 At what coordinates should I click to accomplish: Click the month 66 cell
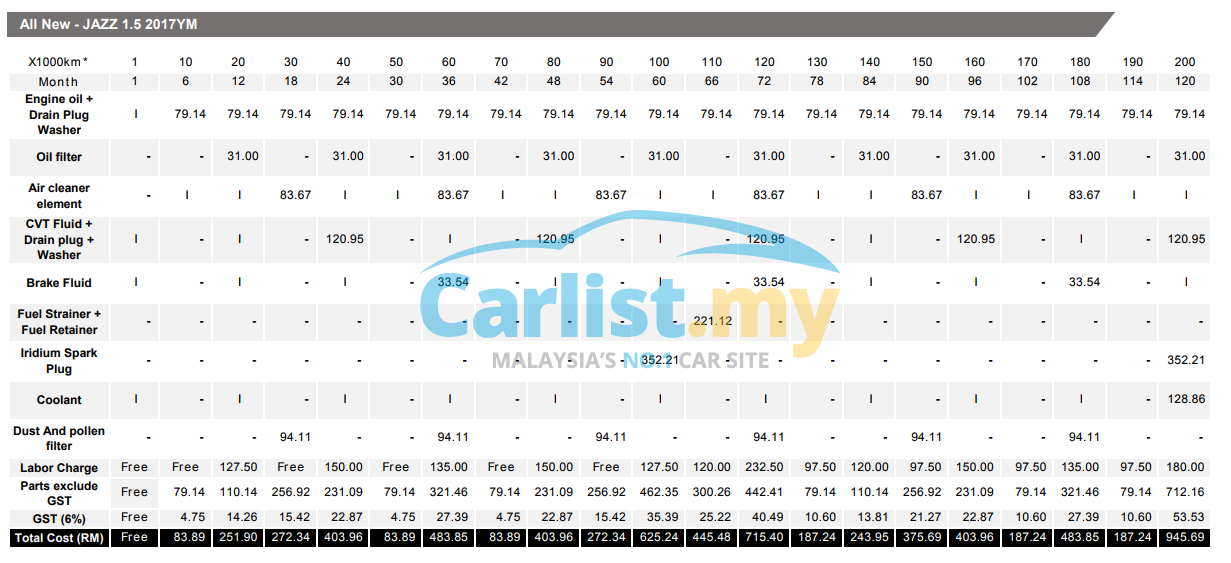712,82
